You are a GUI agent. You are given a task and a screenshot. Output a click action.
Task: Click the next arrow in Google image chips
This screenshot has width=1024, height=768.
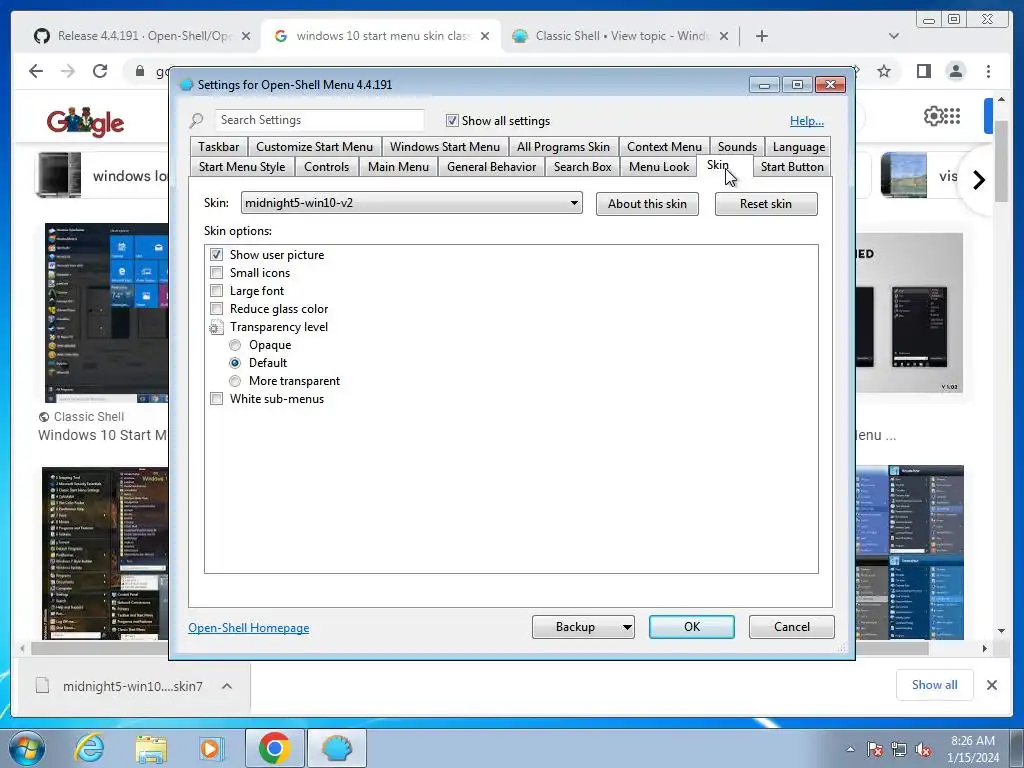978,180
